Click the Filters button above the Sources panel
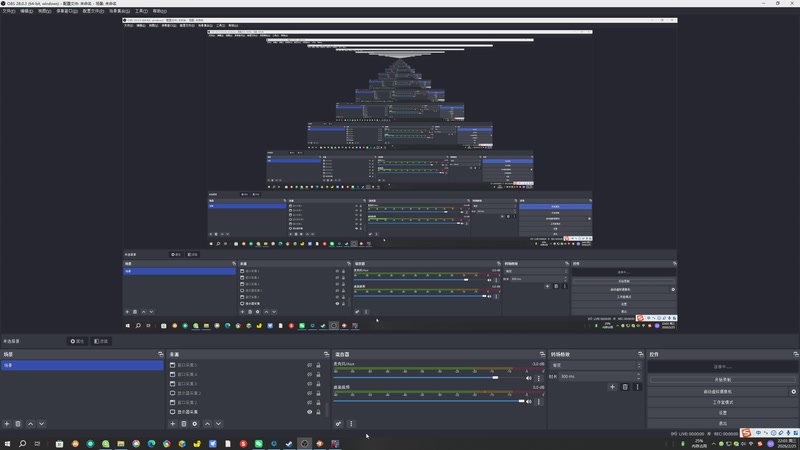Image resolution: width=800 pixels, height=450 pixels. pyautogui.click(x=101, y=341)
